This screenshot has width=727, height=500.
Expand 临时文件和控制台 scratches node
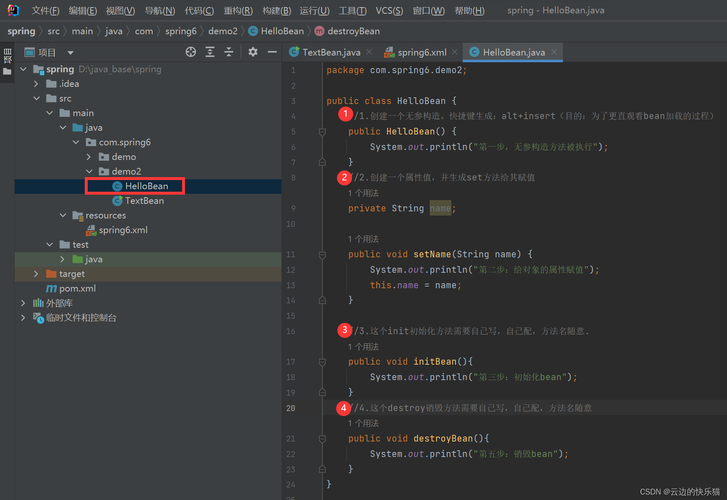point(23,318)
